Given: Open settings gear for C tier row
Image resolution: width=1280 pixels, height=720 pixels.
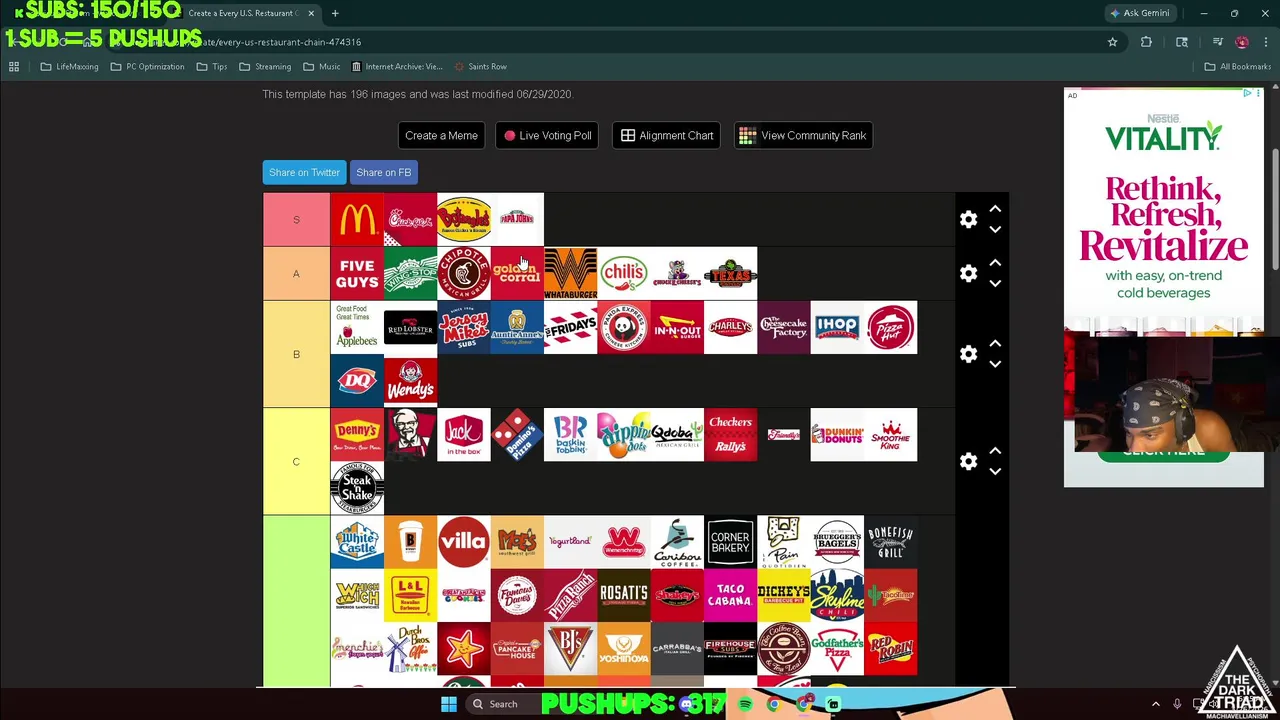Looking at the screenshot, I should tap(968, 461).
